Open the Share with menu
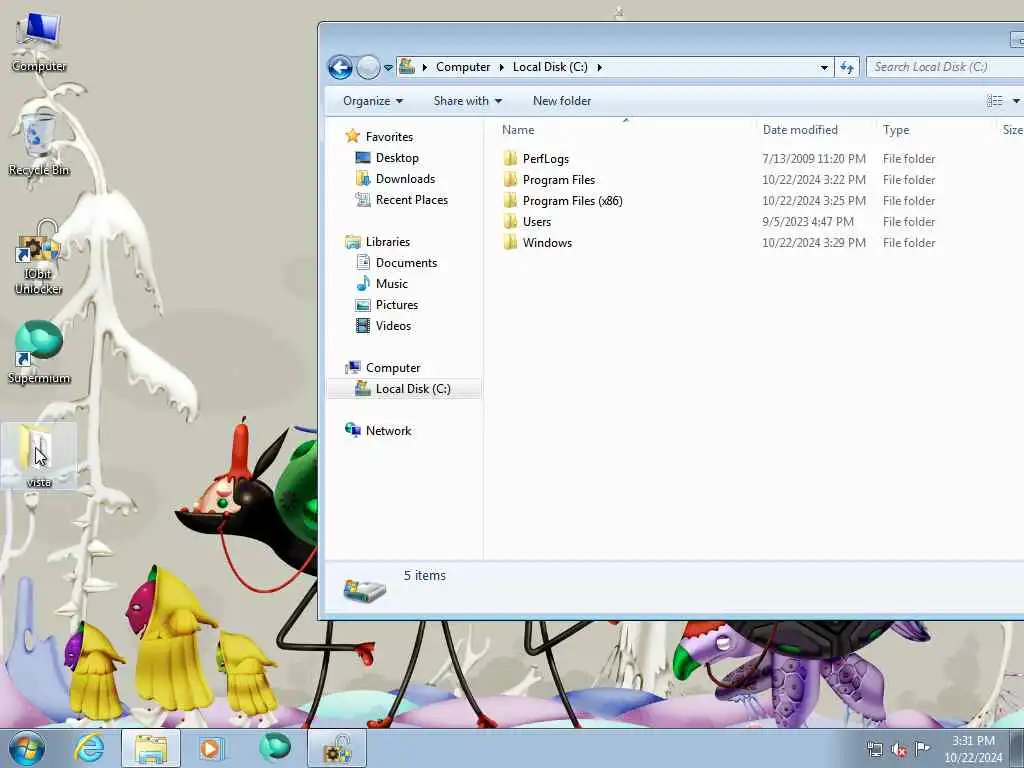The width and height of the screenshot is (1024, 768). (468, 101)
